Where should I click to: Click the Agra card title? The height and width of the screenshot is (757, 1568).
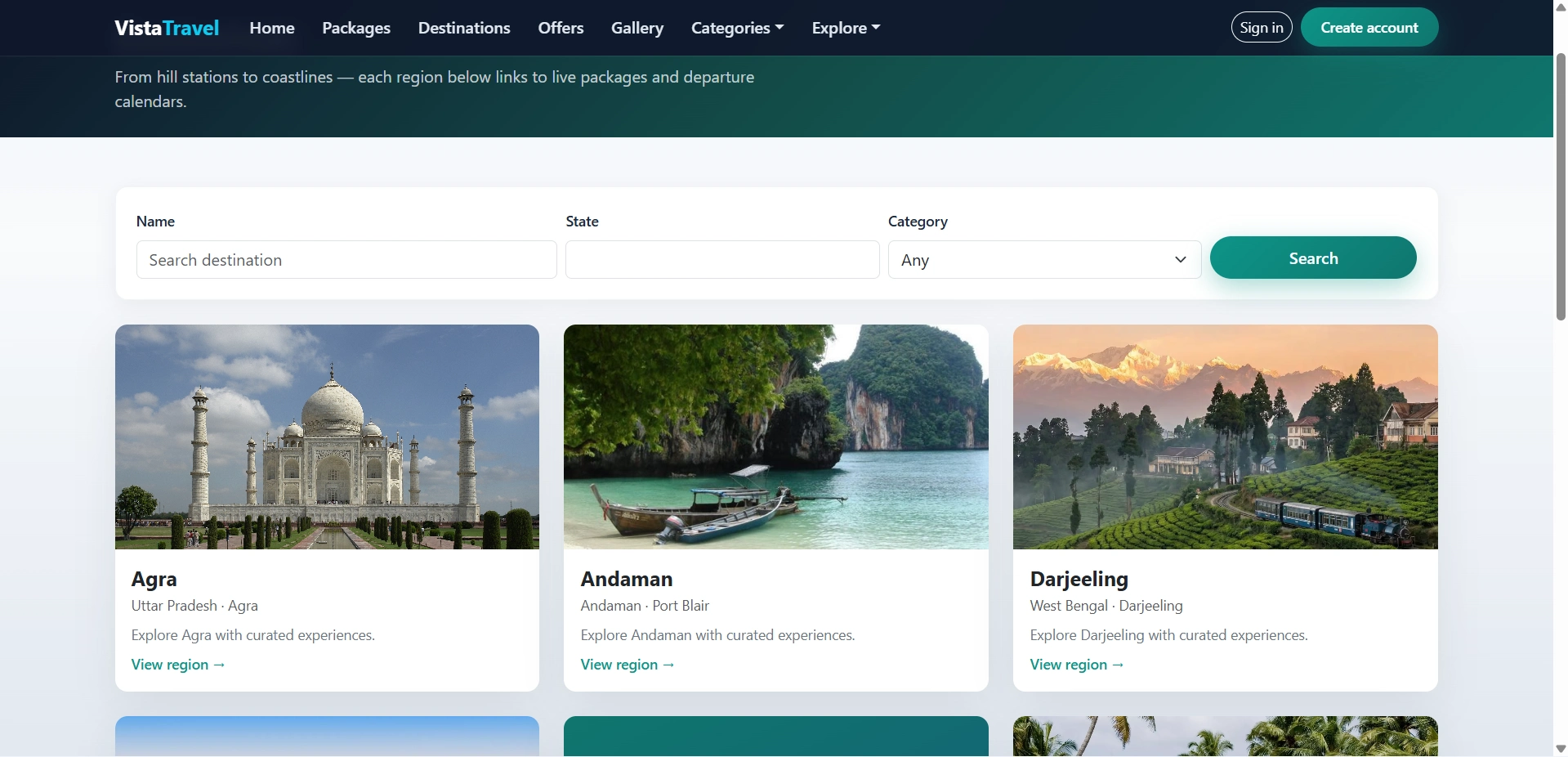[154, 579]
